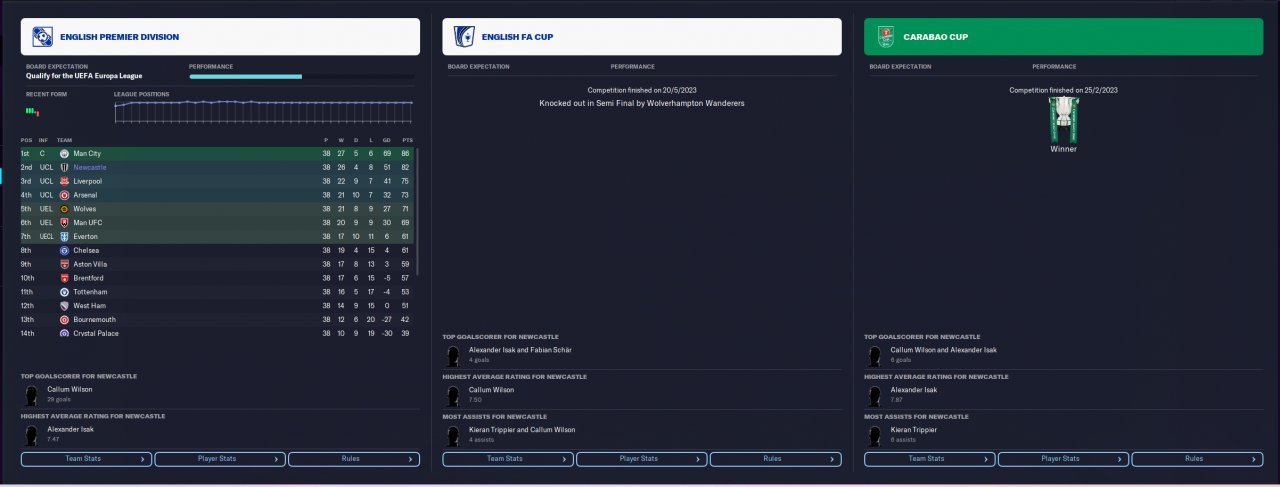Image resolution: width=1280 pixels, height=487 pixels.
Task: Open Team Stats in the Carabao Cup panel
Action: (x=930, y=459)
